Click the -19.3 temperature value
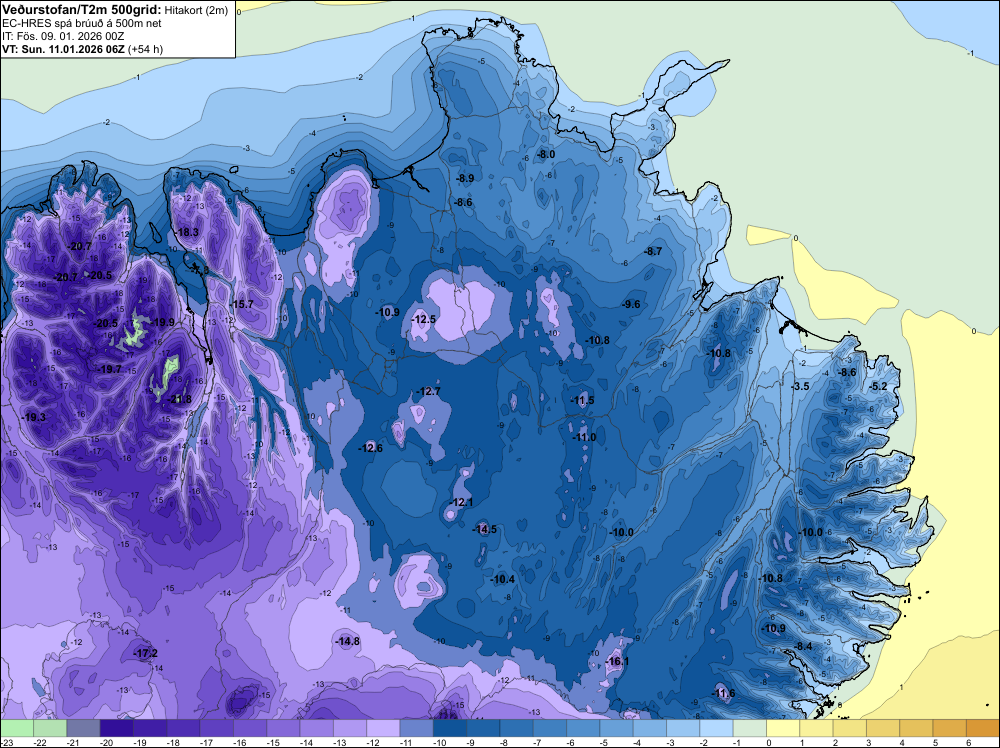 [x=34, y=417]
